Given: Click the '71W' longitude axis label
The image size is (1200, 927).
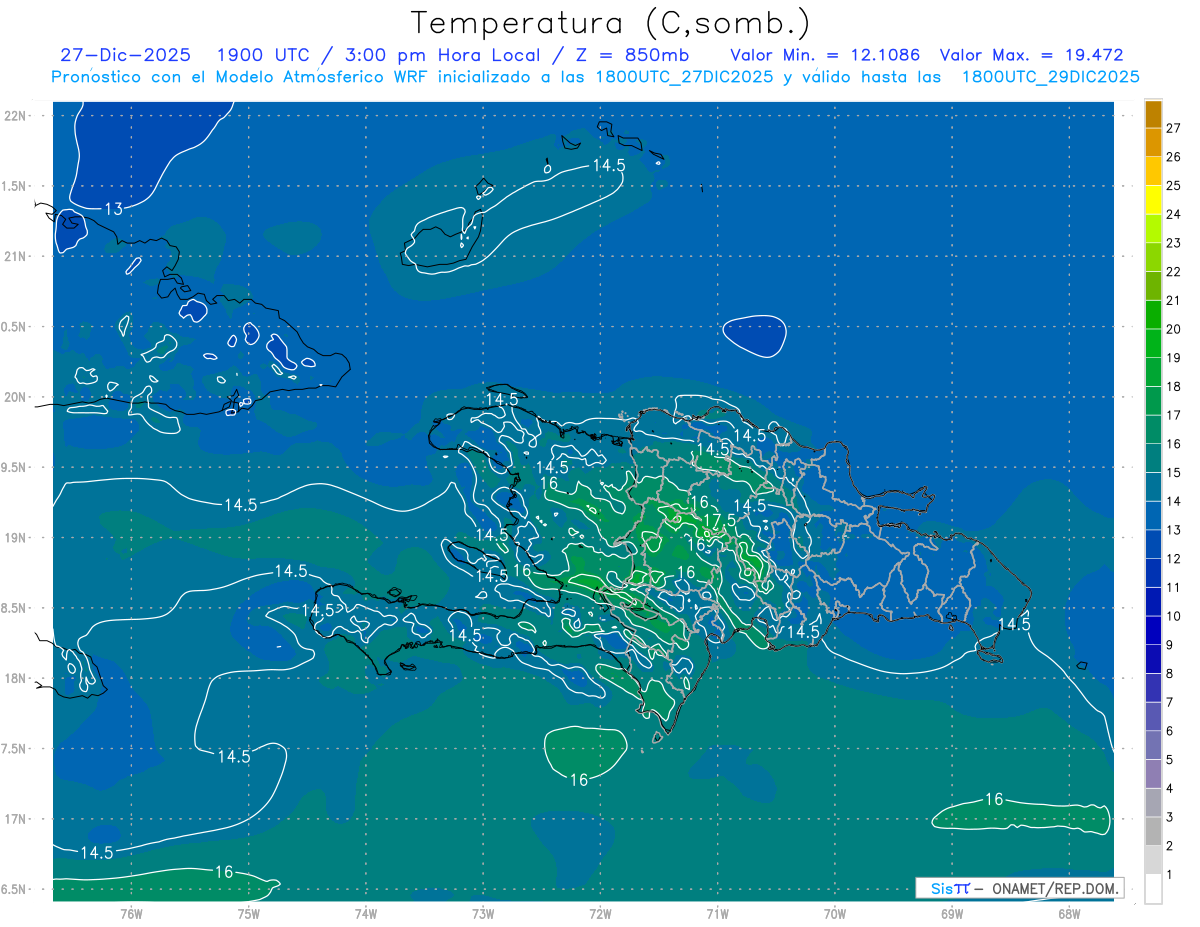Looking at the screenshot, I should [x=717, y=914].
